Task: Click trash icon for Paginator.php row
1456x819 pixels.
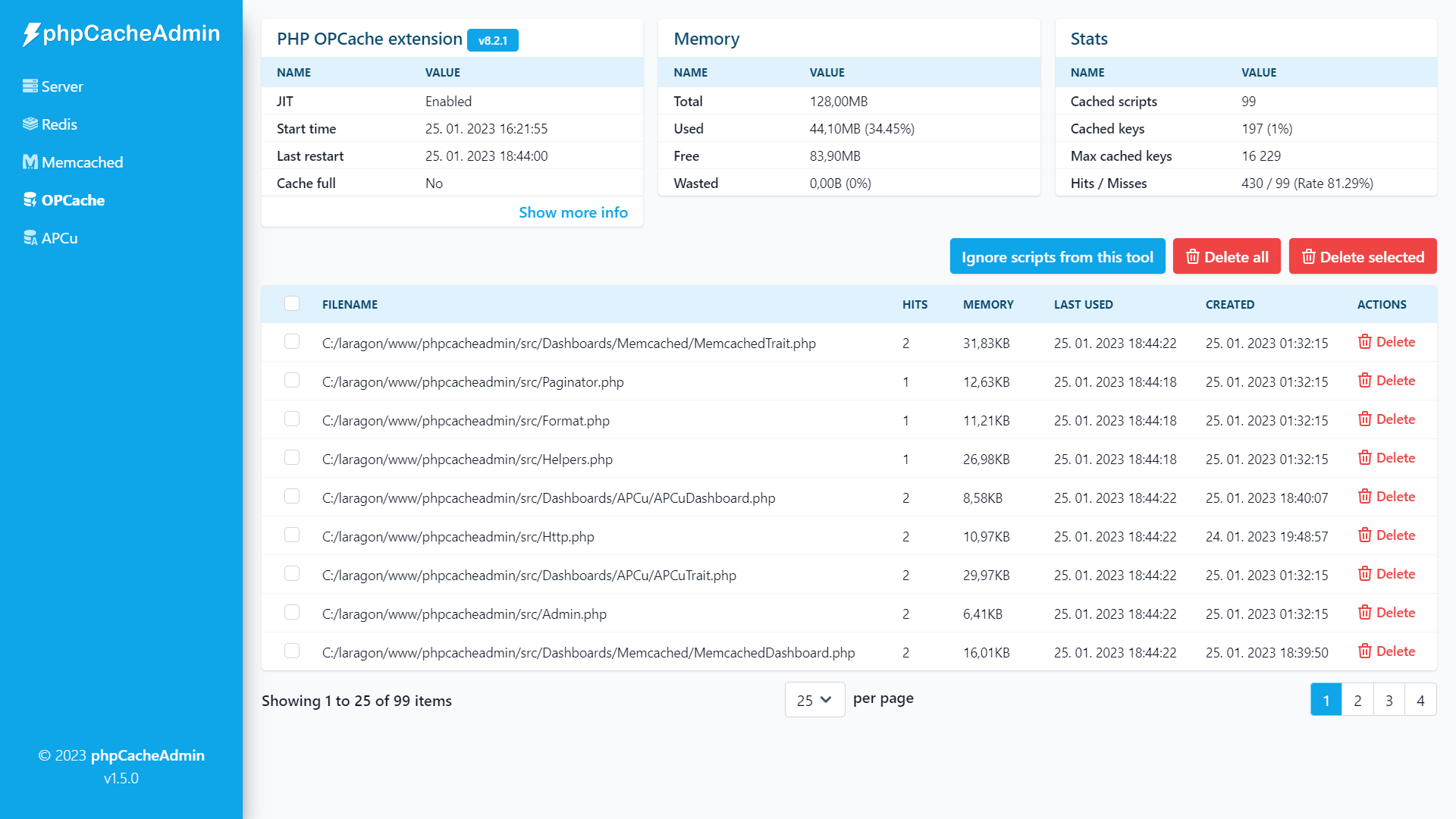Action: pyautogui.click(x=1364, y=381)
